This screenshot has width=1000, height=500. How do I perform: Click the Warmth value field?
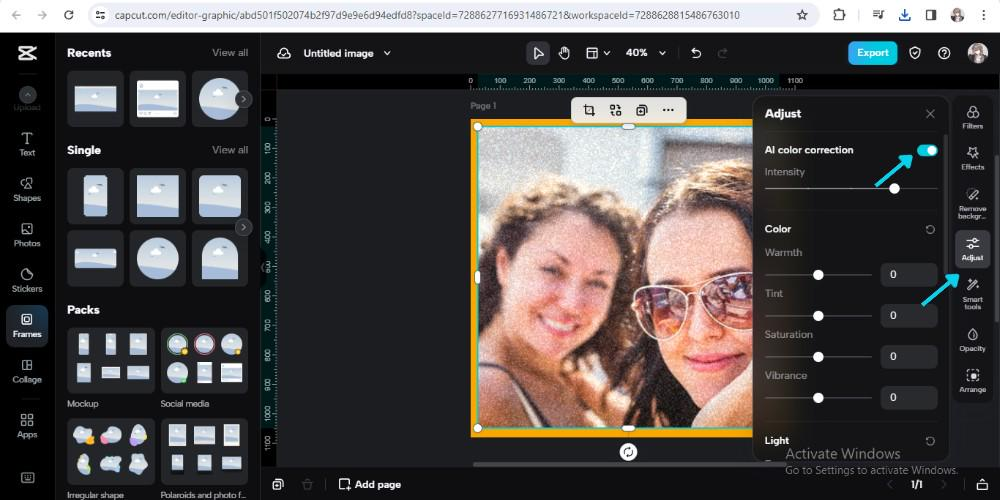click(909, 275)
